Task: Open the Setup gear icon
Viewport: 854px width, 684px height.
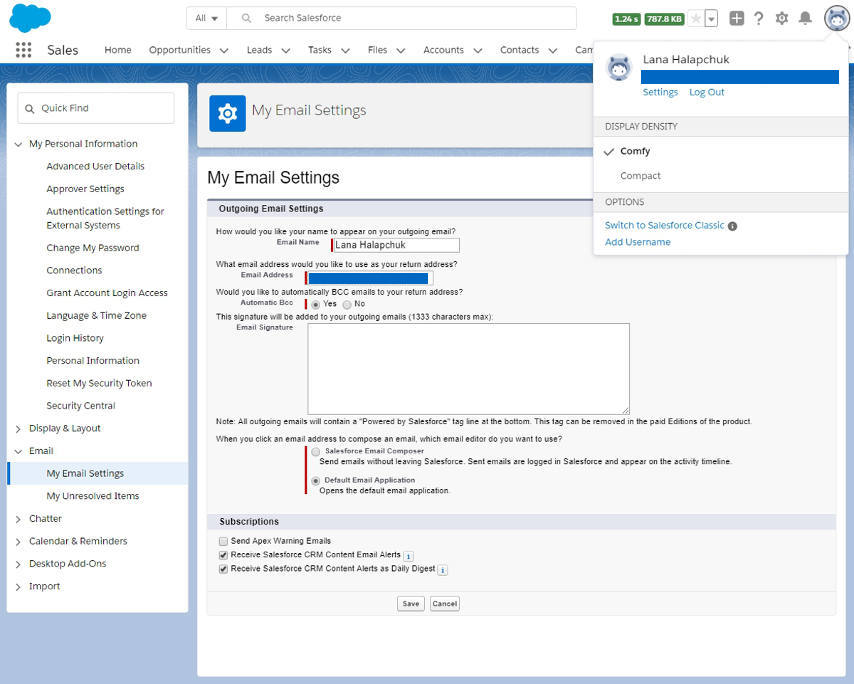Action: pos(782,17)
